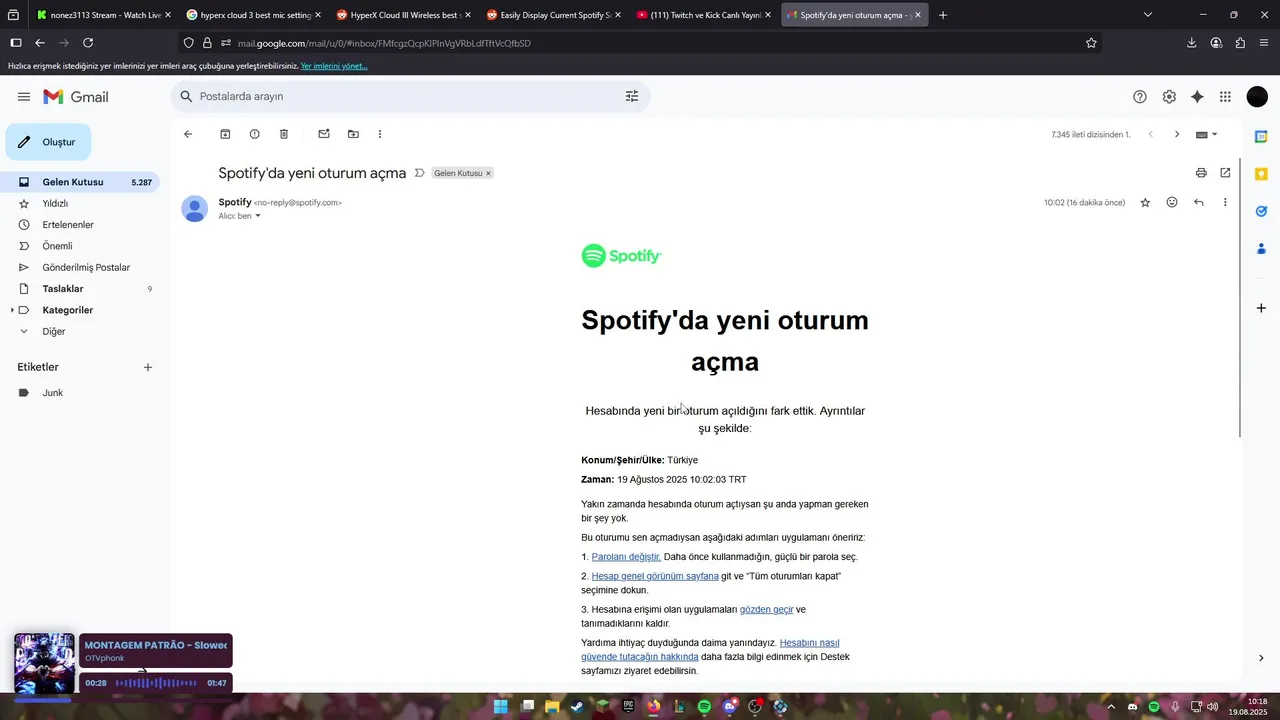This screenshot has height=720, width=1280.
Task: Go to next conversation arrow
Action: point(1176,134)
